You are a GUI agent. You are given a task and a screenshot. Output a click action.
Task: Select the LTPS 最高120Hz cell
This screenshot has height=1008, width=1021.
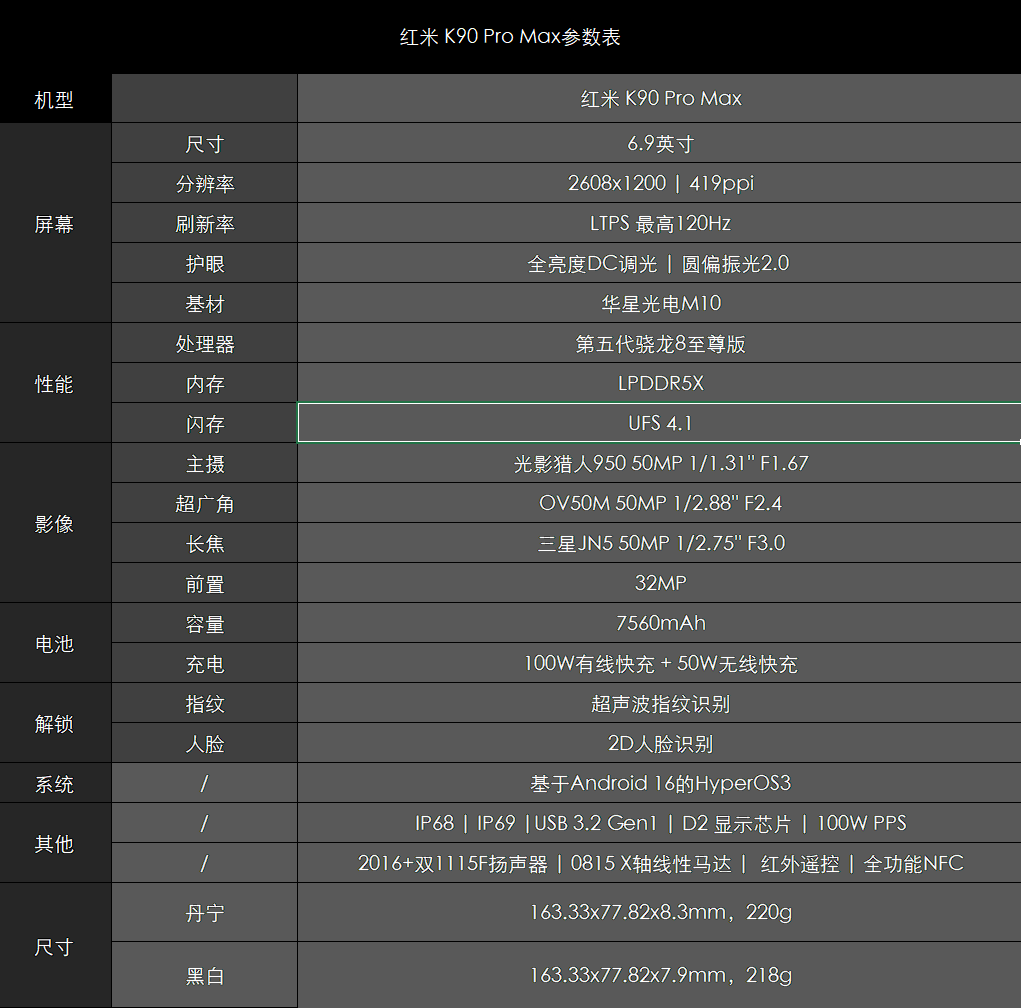[x=659, y=223]
